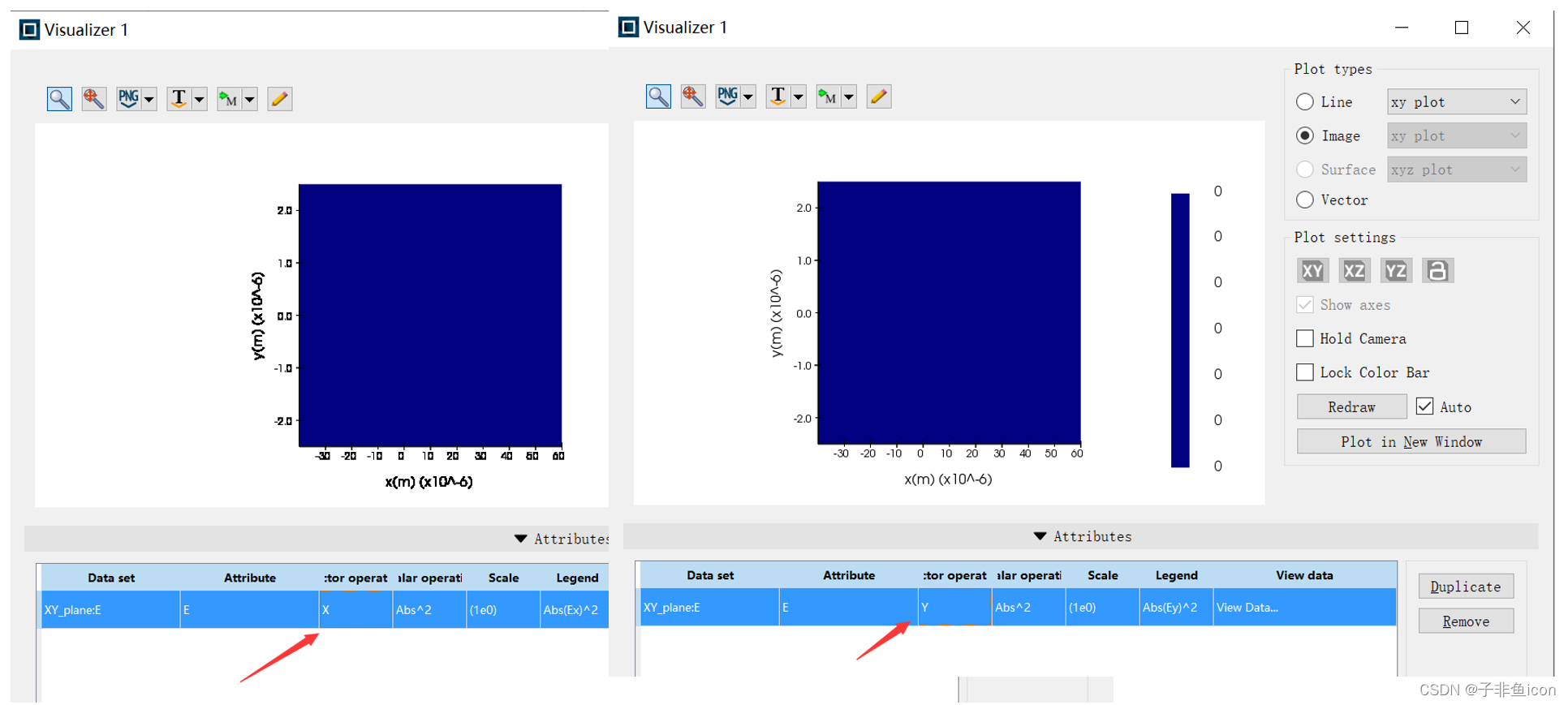1568x705 pixels.
Task: Click Abs(Ey)^2 legend cell
Action: point(1176,608)
